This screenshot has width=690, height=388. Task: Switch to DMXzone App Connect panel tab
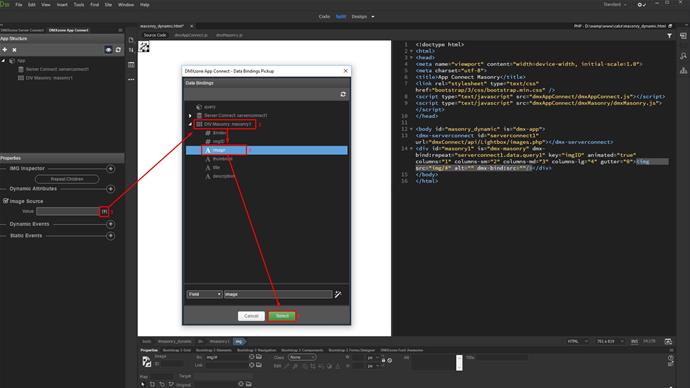tap(69, 30)
